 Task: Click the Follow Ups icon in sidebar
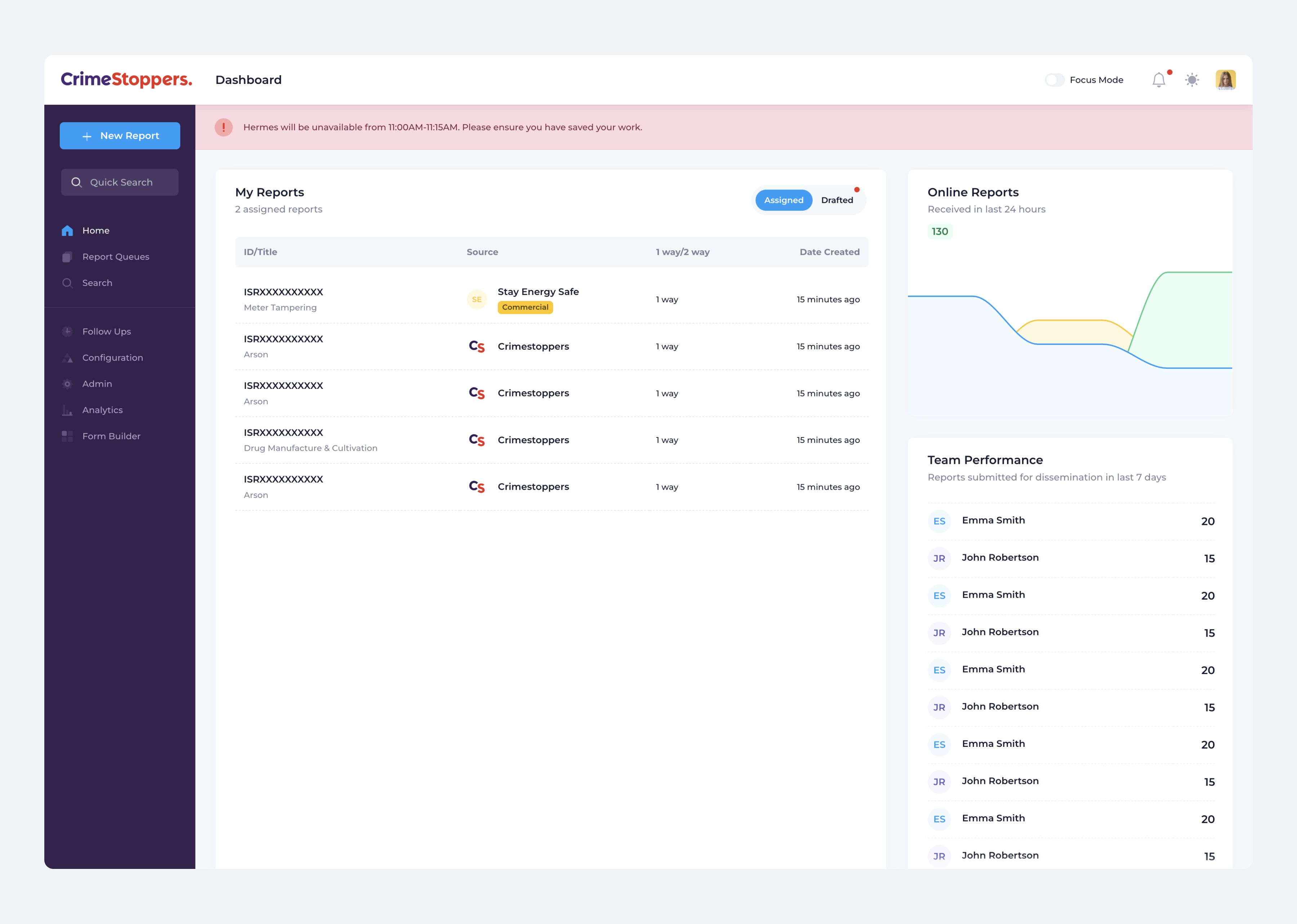67,331
